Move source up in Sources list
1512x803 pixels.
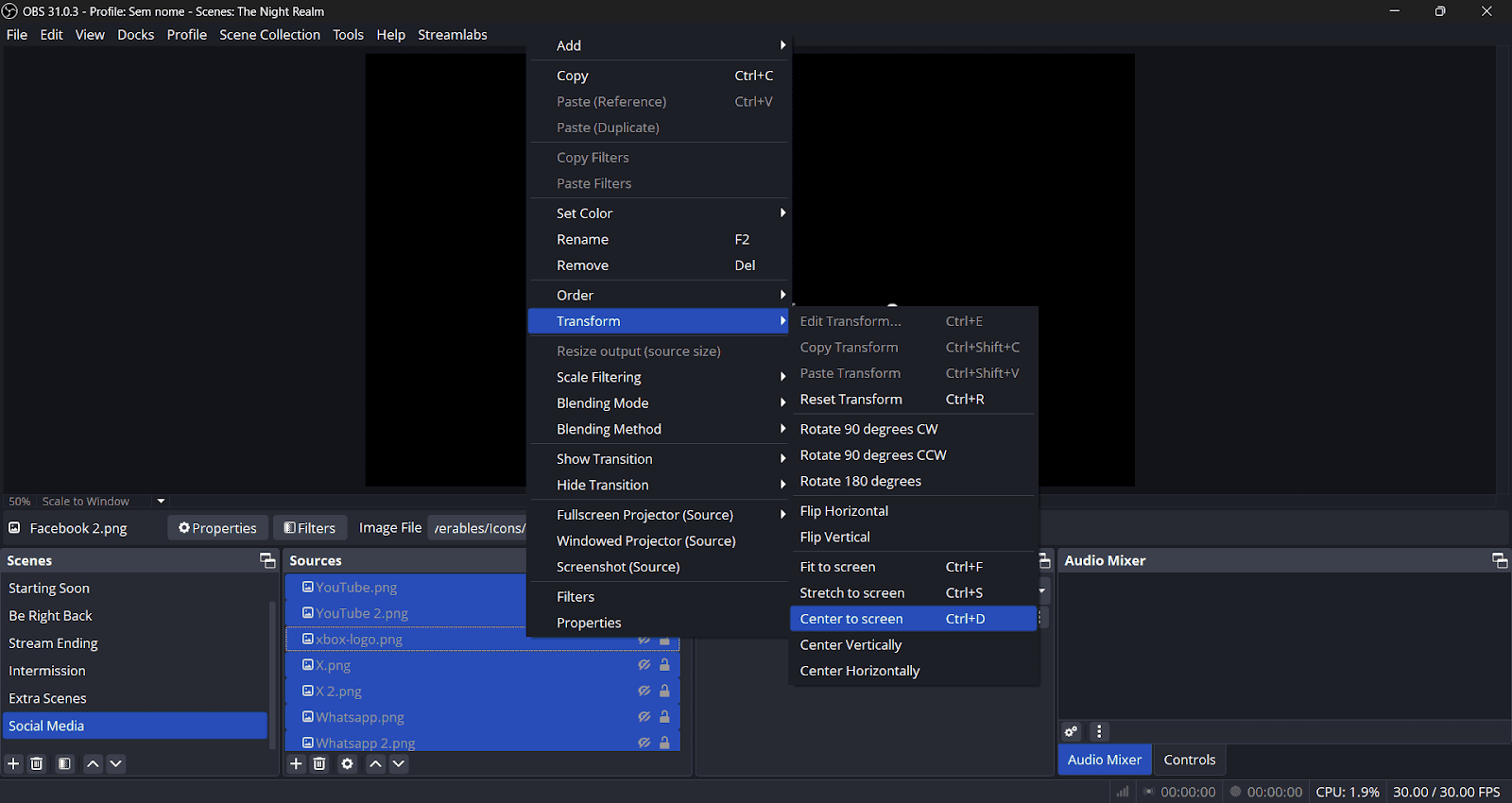click(x=375, y=763)
